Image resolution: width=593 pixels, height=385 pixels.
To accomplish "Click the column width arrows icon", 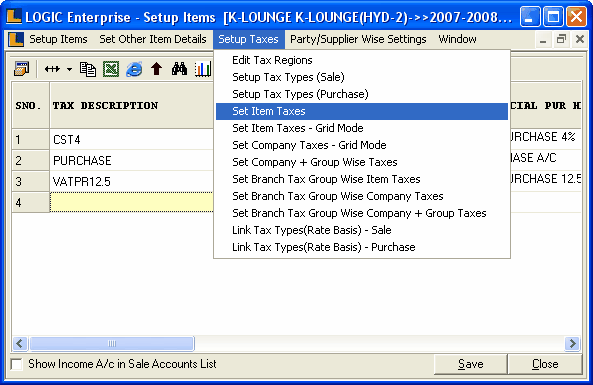I will (x=52, y=69).
